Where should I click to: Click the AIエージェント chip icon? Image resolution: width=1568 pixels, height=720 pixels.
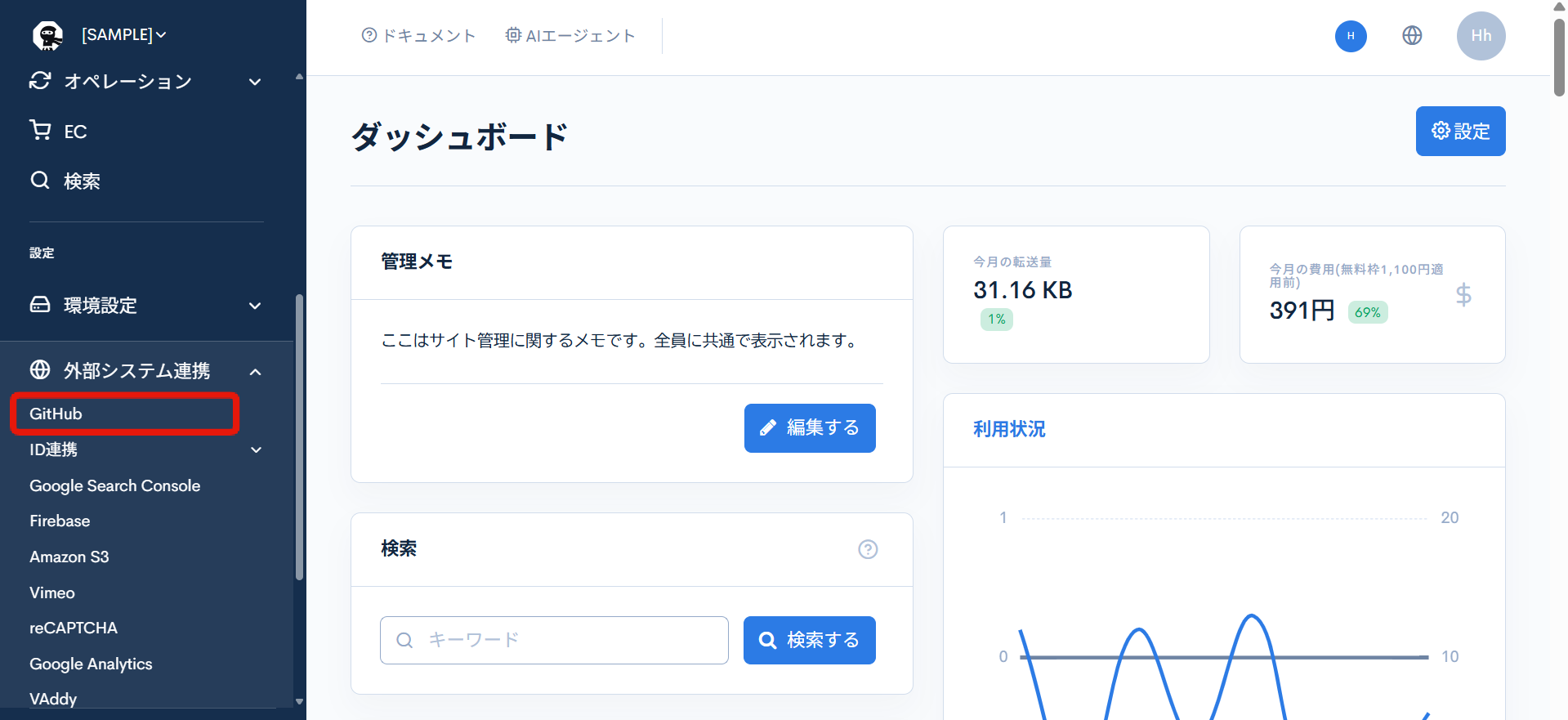point(513,35)
